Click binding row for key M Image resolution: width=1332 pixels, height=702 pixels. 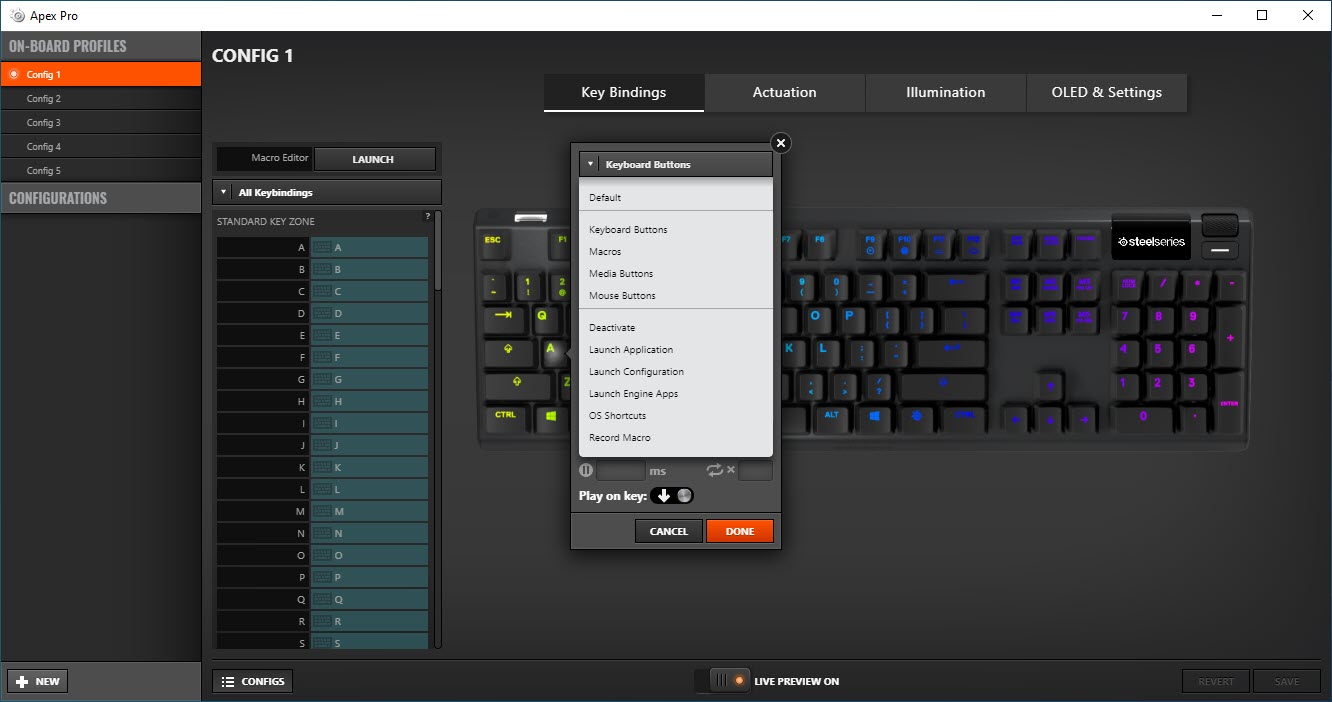[x=322, y=511]
